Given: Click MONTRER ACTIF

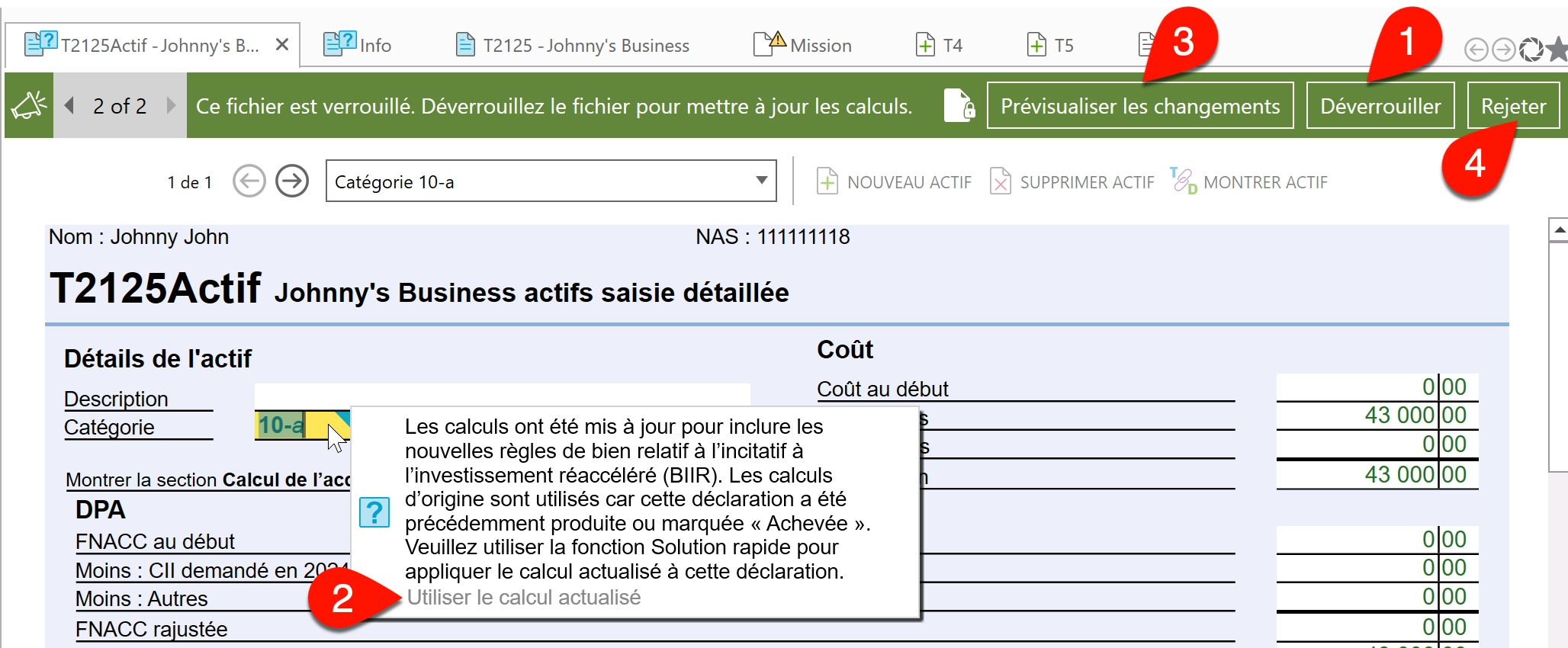Looking at the screenshot, I should [x=1249, y=182].
